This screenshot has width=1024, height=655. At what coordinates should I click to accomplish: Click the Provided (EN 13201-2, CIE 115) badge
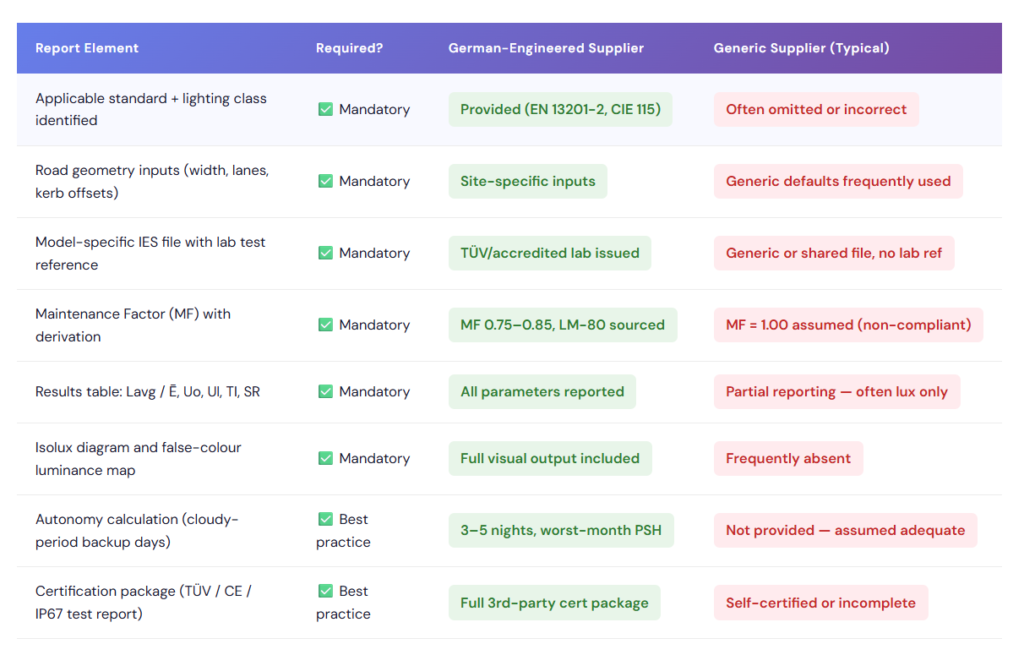560,109
